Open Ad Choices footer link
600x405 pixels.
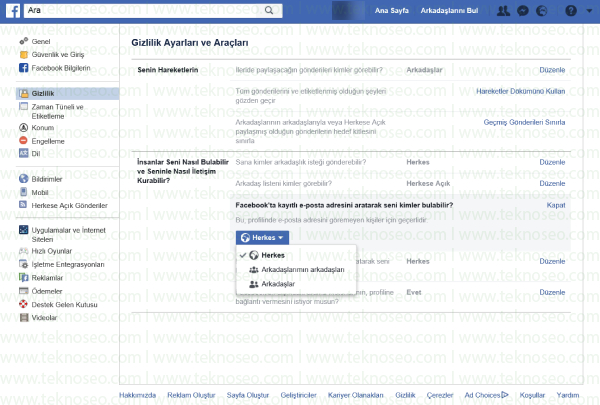pyautogui.click(x=486, y=395)
